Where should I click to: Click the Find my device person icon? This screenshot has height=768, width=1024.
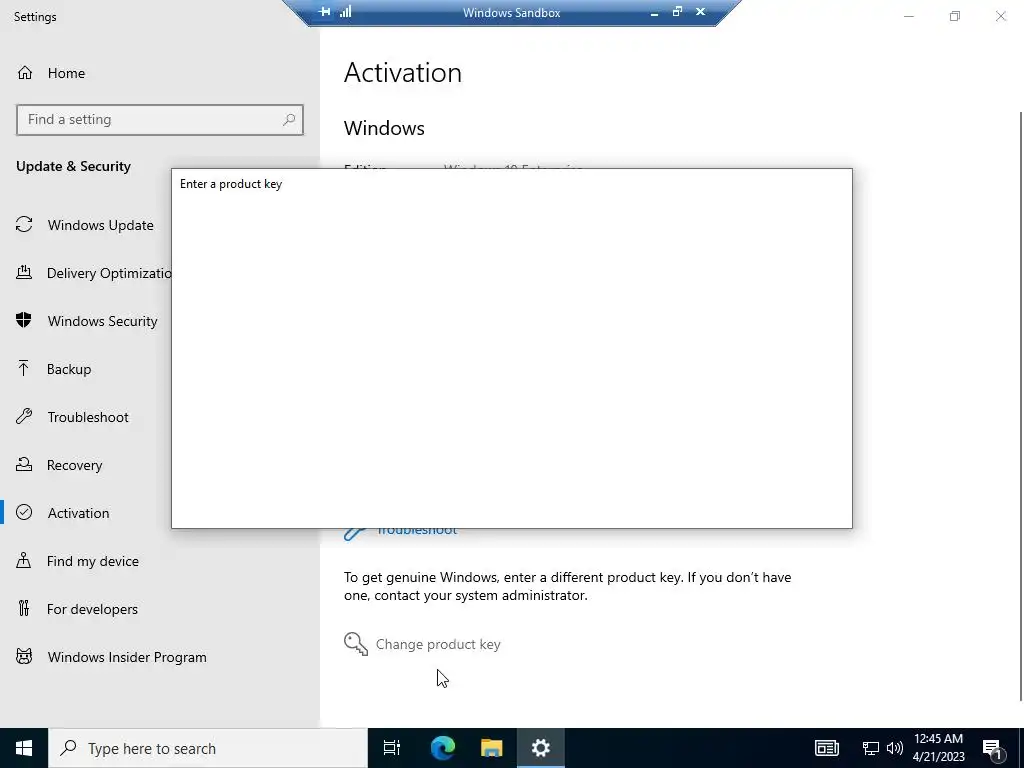tap(24, 560)
